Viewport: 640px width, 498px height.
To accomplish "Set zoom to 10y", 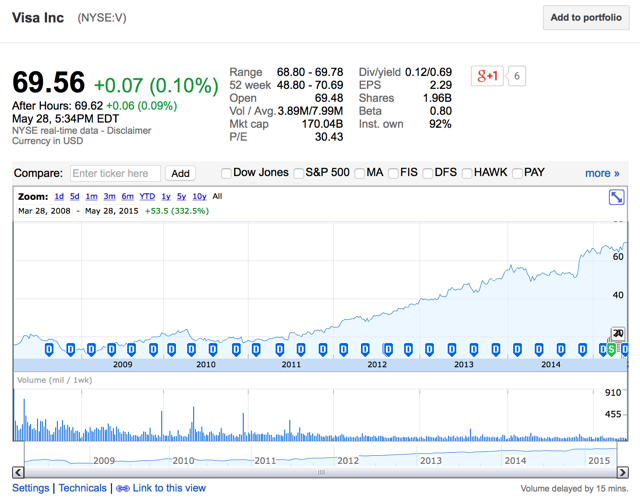I will pyautogui.click(x=200, y=196).
